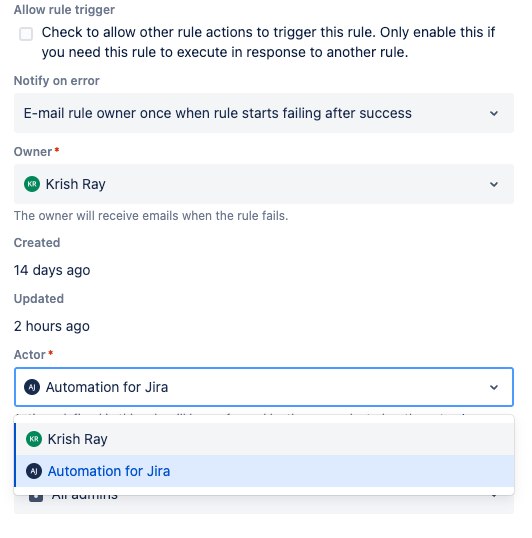
Task: Click AJ avatar in the highlighted list option
Action: 34,471
